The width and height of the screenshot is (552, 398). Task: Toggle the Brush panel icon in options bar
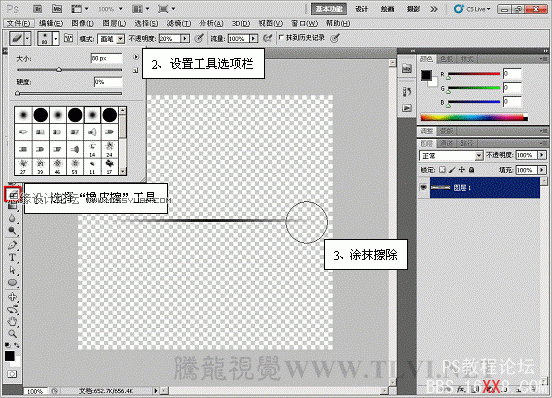point(68,38)
